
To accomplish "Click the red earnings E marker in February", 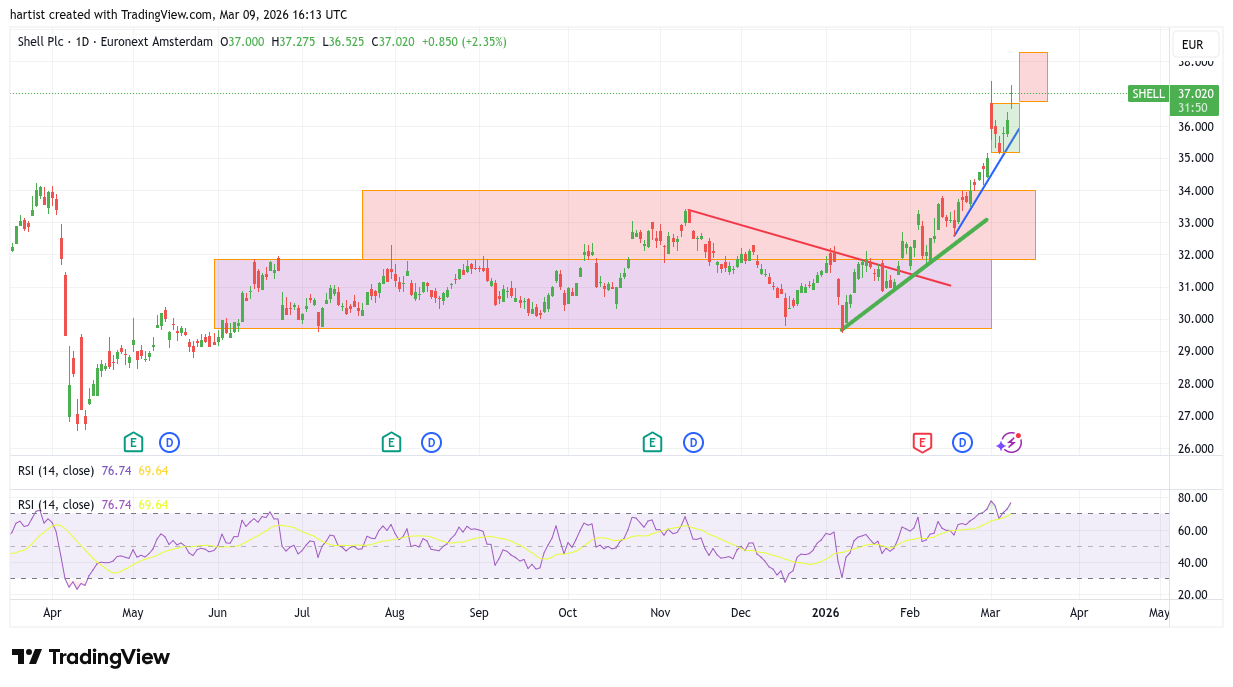I will (x=921, y=442).
